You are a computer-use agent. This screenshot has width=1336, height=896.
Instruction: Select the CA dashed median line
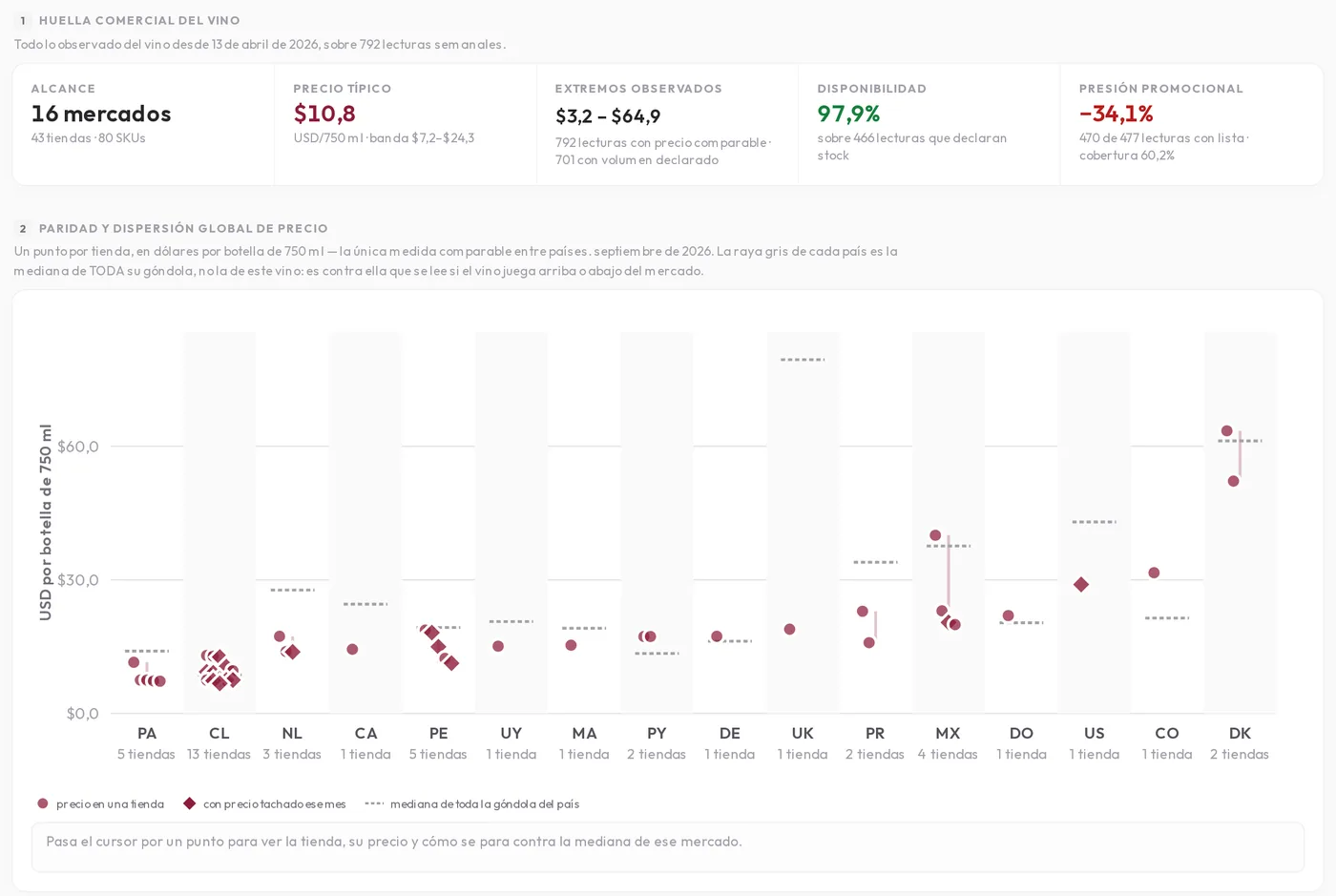[365, 604]
